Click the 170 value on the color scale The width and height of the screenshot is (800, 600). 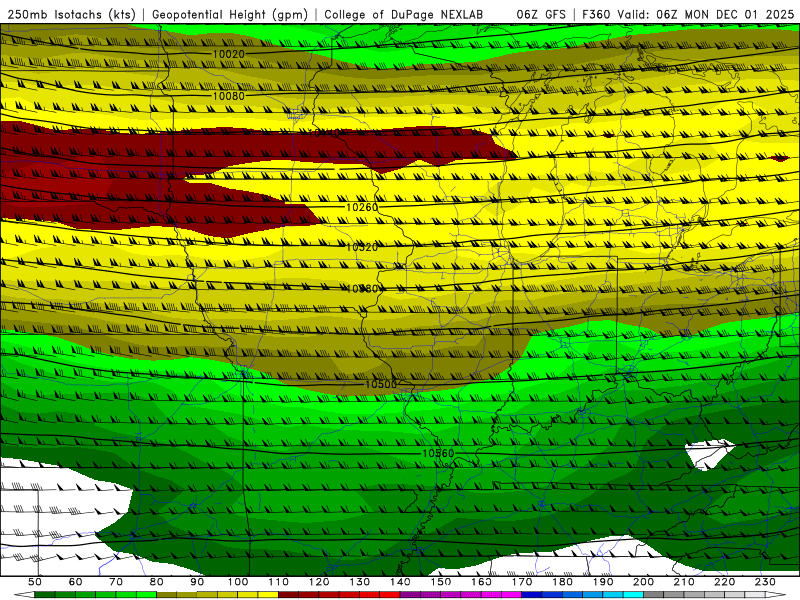coord(521,582)
